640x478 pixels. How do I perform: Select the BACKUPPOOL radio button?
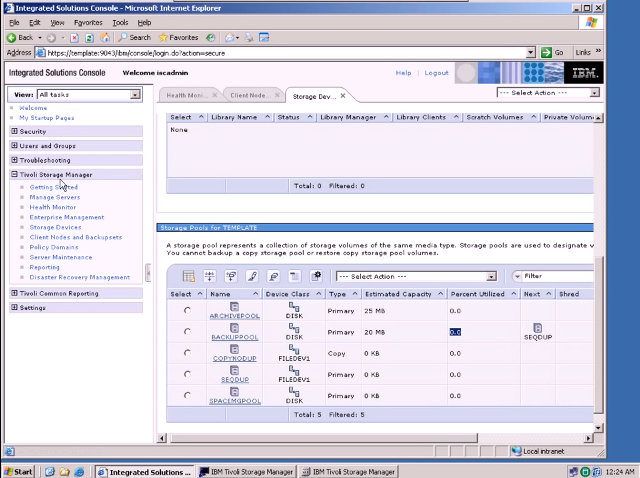(x=187, y=332)
